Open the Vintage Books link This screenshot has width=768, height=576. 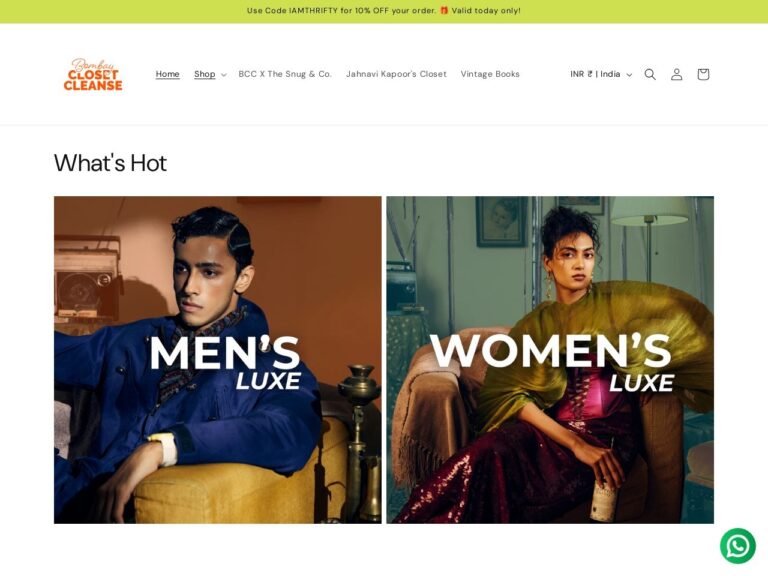pos(490,74)
